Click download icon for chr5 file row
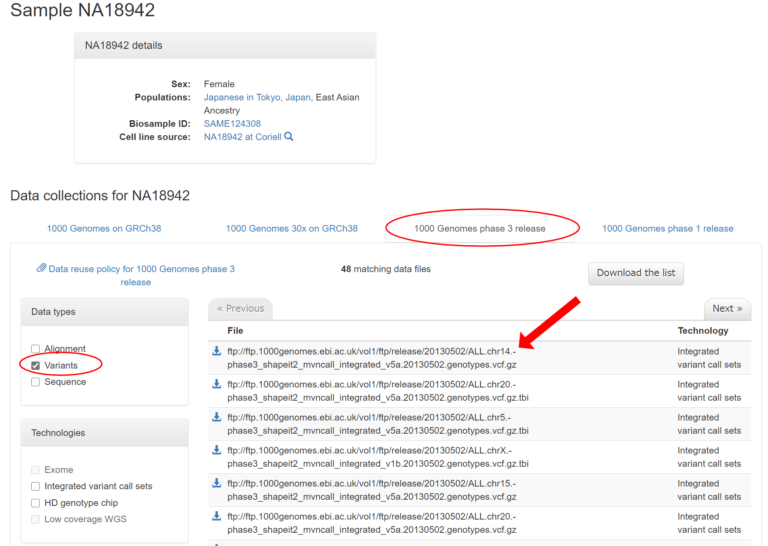 coord(216,417)
